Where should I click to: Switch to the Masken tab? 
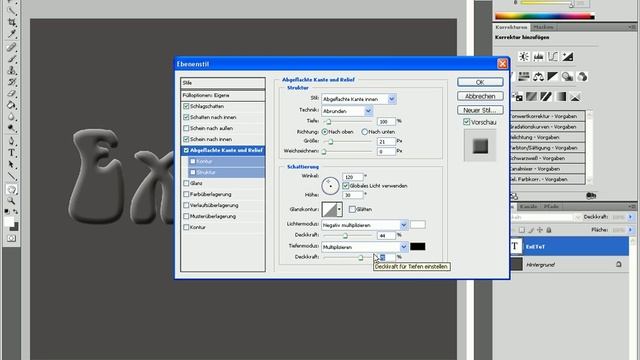click(x=543, y=27)
